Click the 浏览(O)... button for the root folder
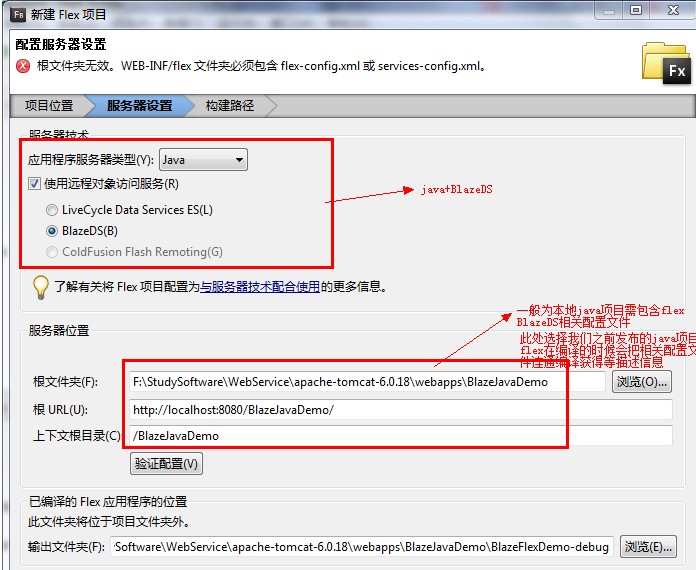This screenshot has height=570, width=696. 642,382
